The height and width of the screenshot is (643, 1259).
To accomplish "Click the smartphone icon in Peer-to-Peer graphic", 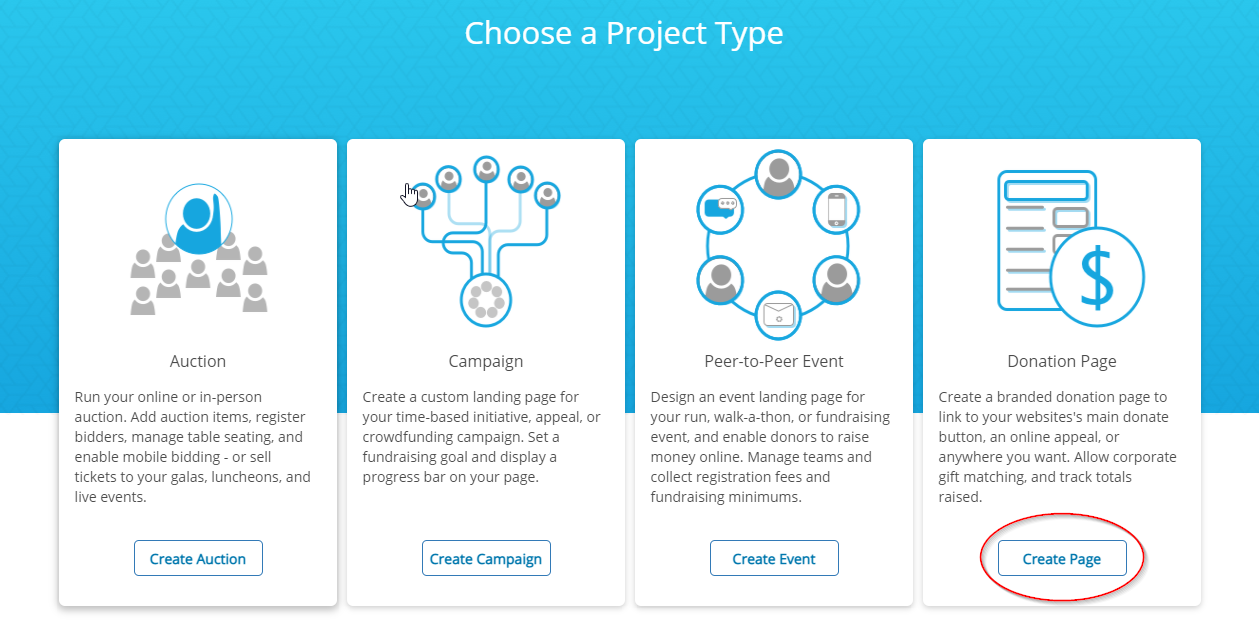I will click(x=836, y=210).
